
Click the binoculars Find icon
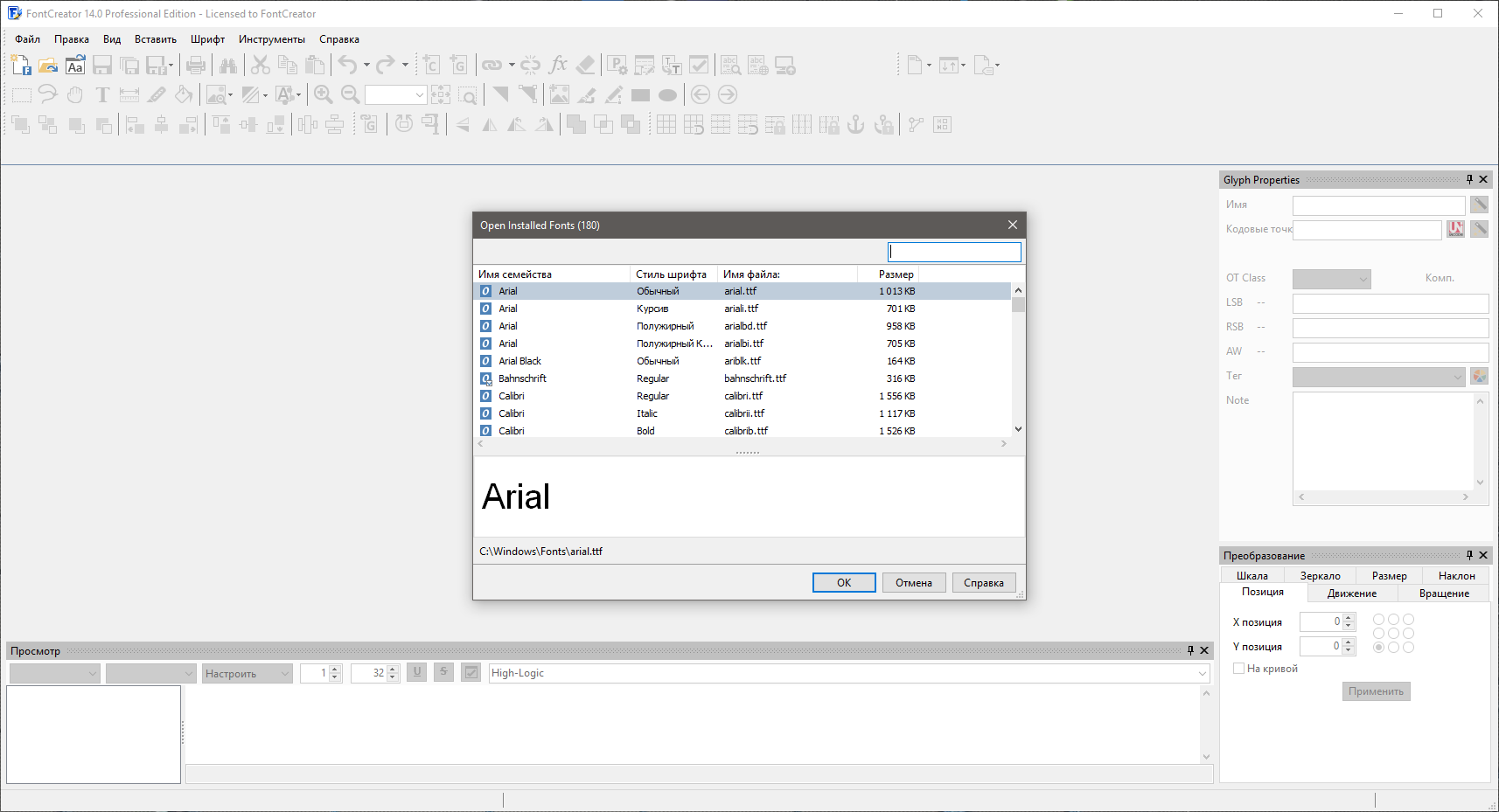pyautogui.click(x=228, y=66)
